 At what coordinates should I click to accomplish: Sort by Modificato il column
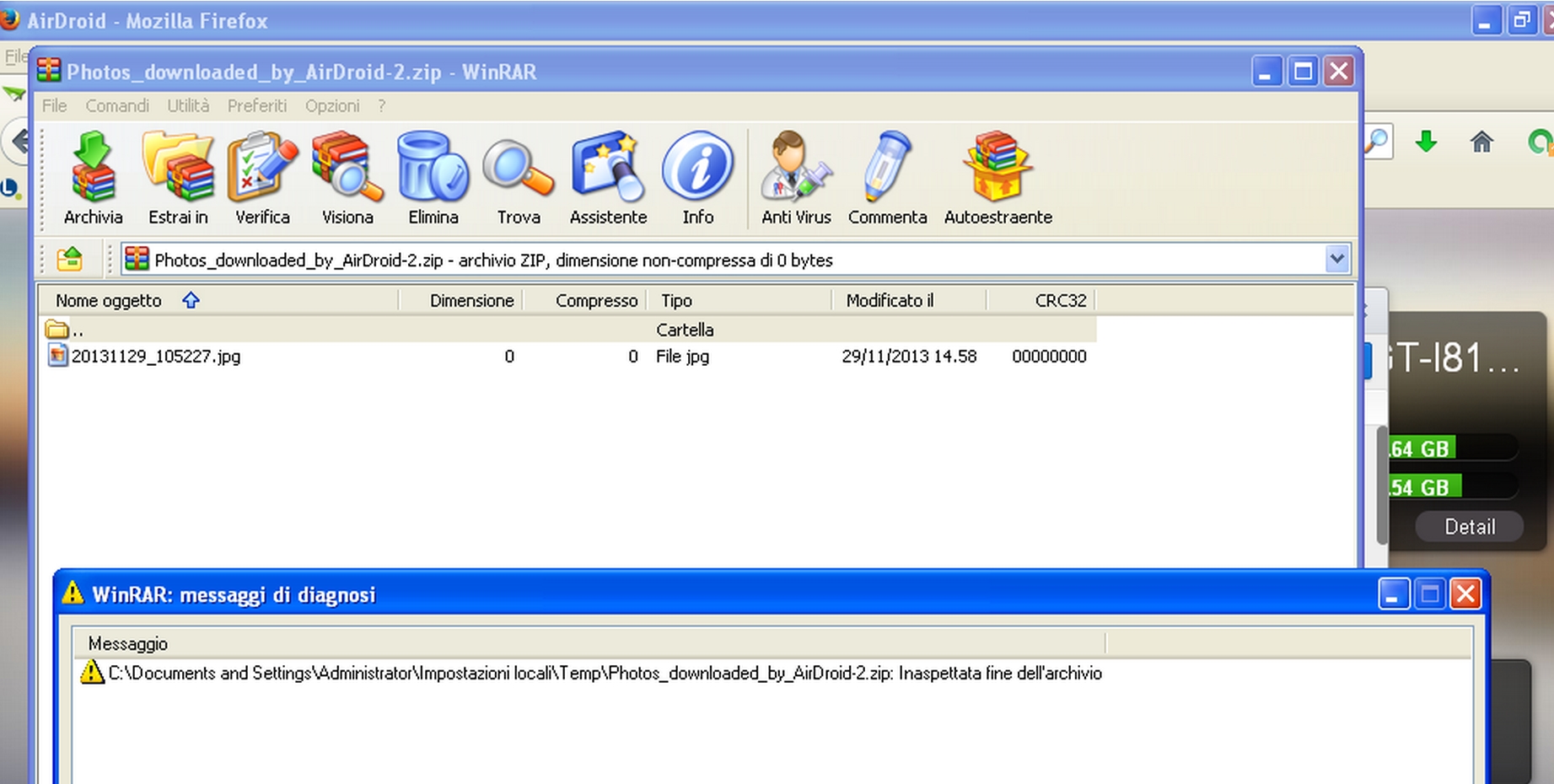[x=909, y=300]
